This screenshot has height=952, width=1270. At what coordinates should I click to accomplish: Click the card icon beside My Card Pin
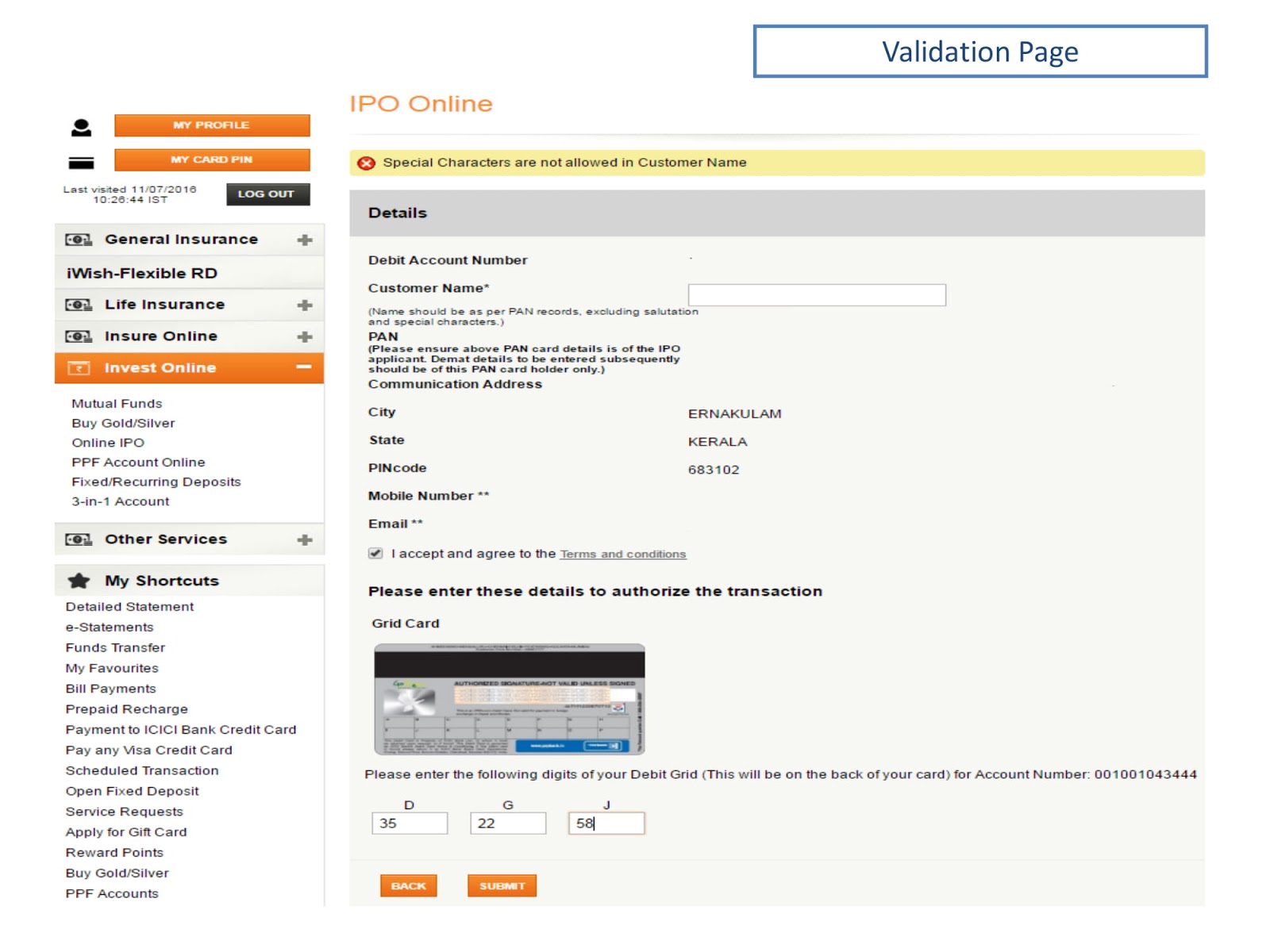pos(81,163)
